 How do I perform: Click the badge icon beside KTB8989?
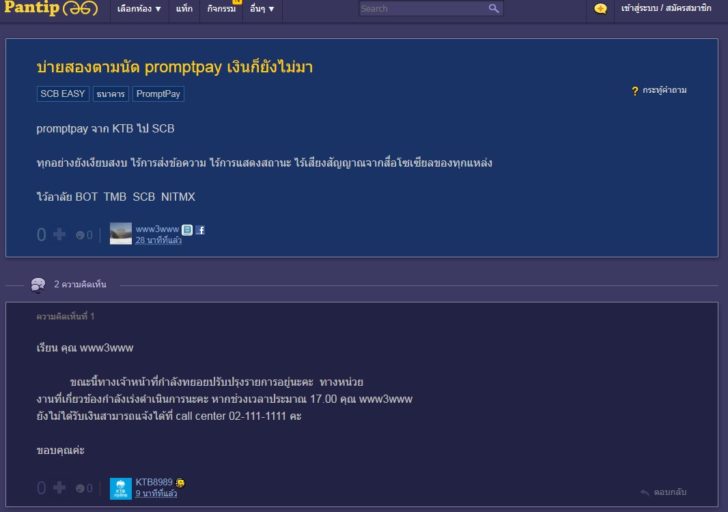[180, 483]
